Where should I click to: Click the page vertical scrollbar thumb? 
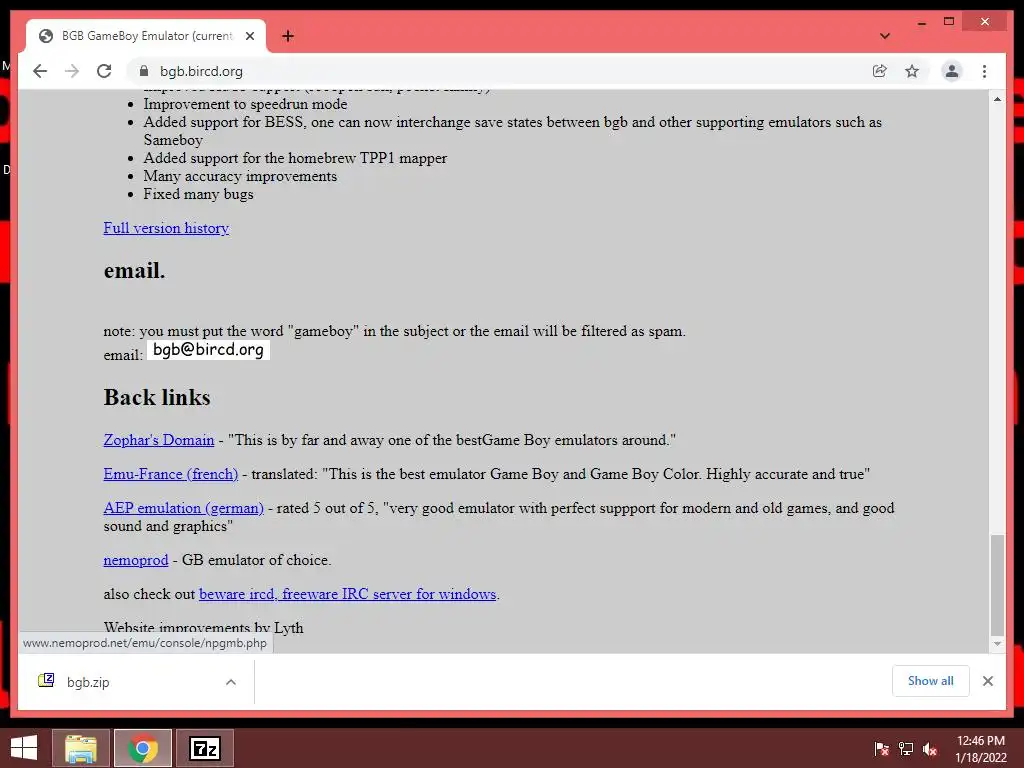coord(997,584)
